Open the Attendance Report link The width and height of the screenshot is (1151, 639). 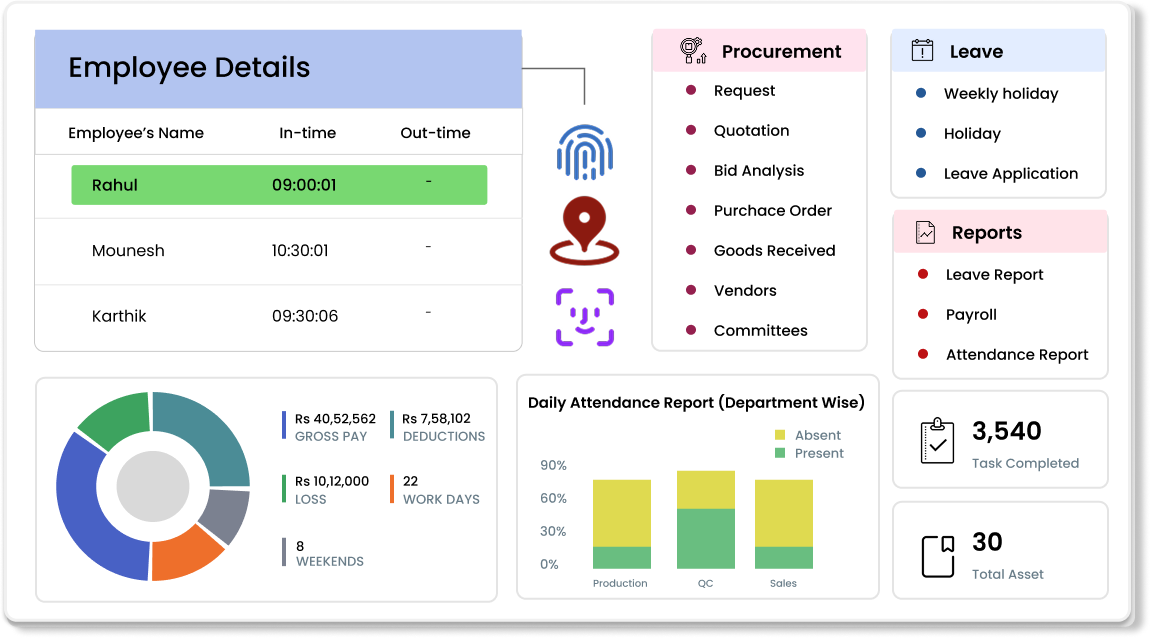[x=1017, y=354]
